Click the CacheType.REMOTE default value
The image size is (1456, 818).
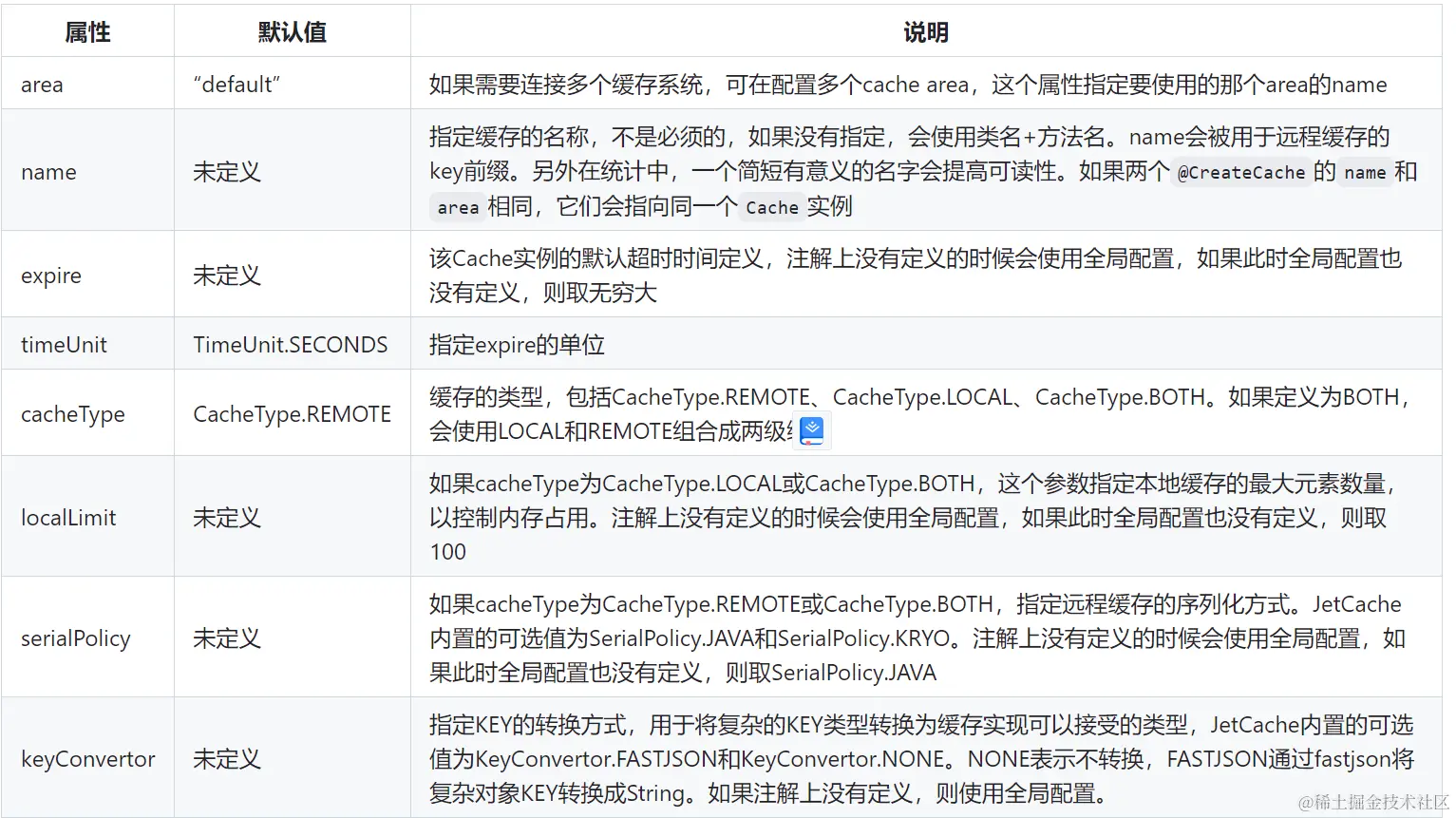click(x=292, y=413)
